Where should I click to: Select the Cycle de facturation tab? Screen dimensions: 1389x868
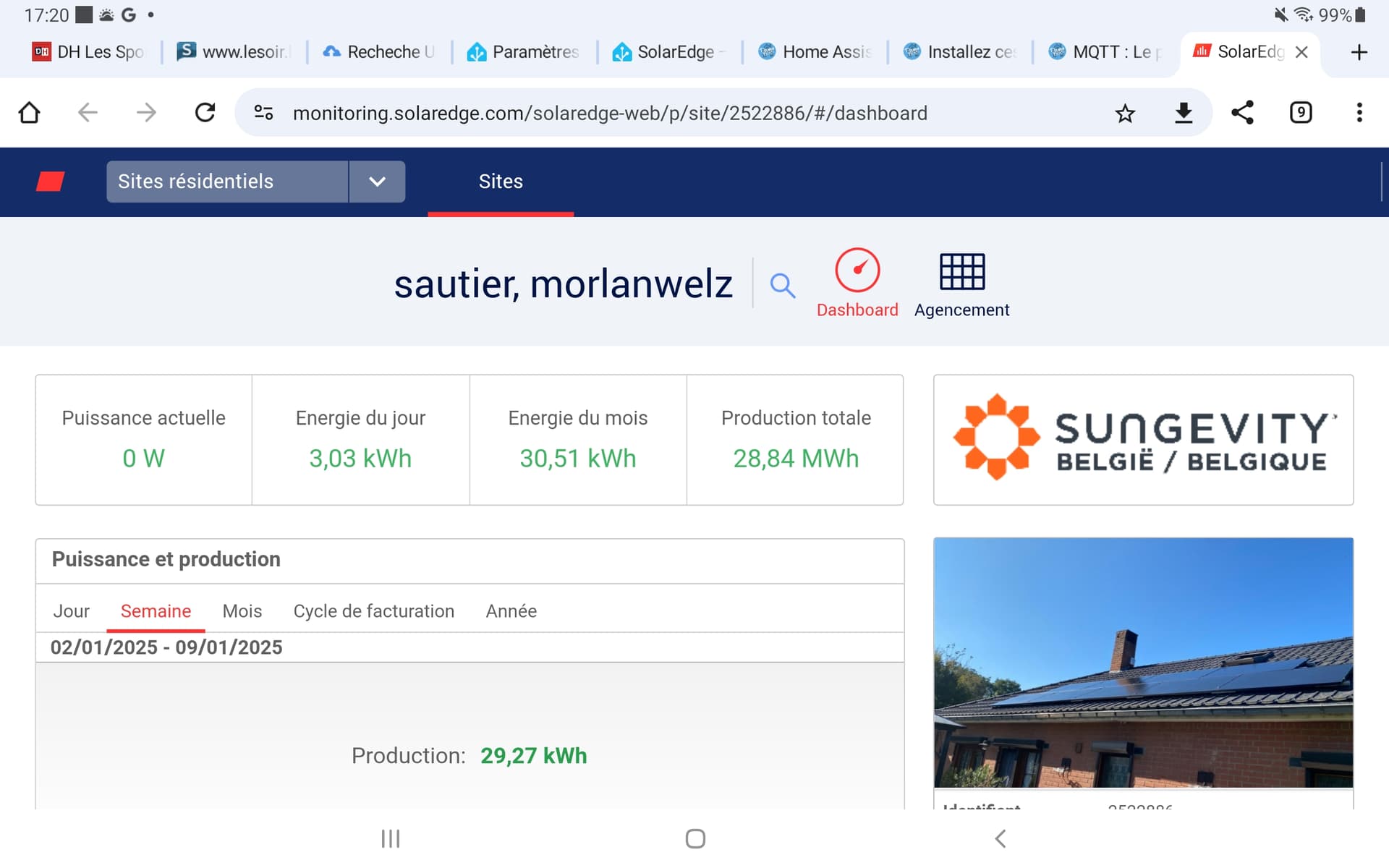tap(373, 611)
